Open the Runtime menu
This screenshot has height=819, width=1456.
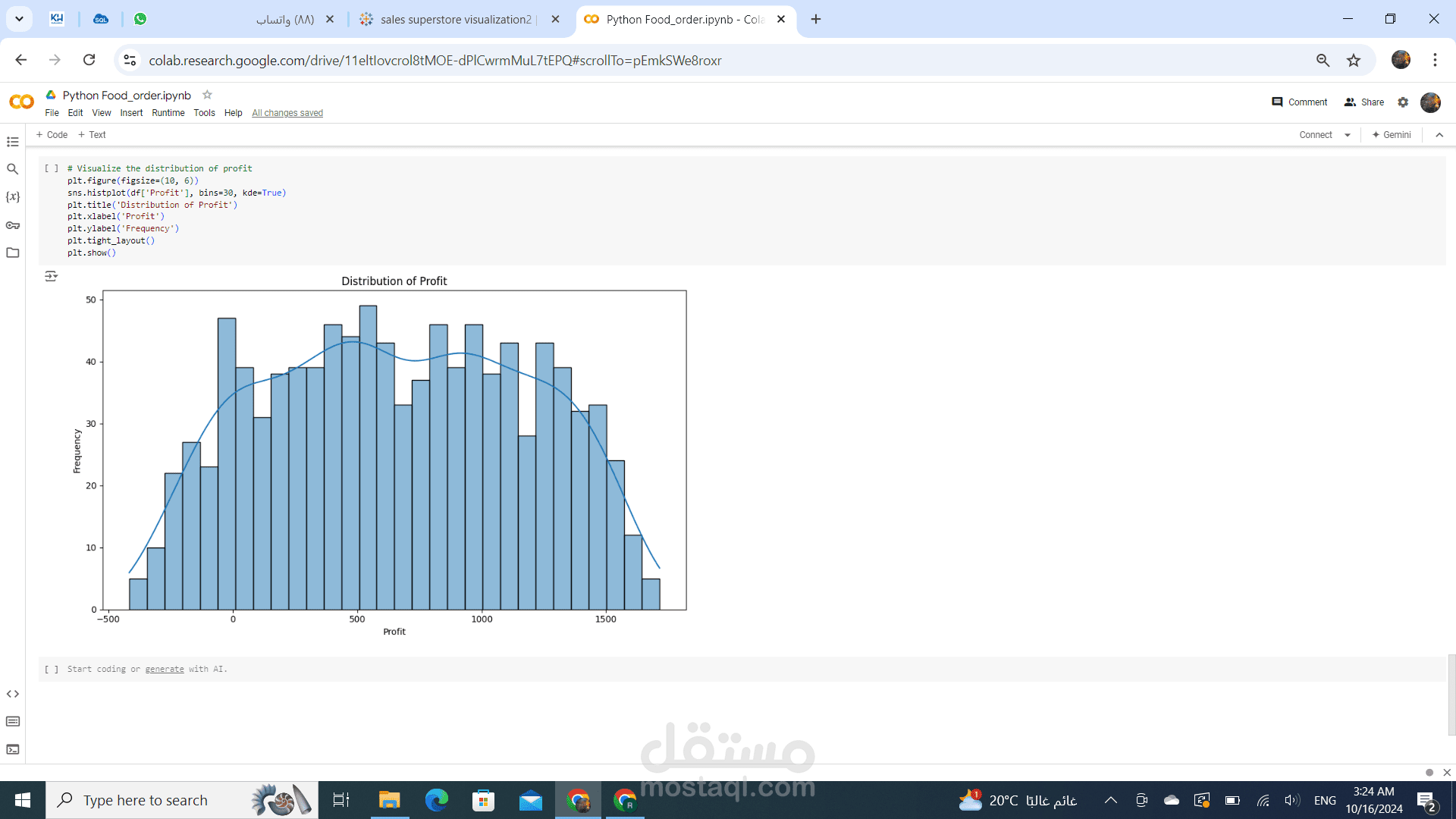pos(168,113)
